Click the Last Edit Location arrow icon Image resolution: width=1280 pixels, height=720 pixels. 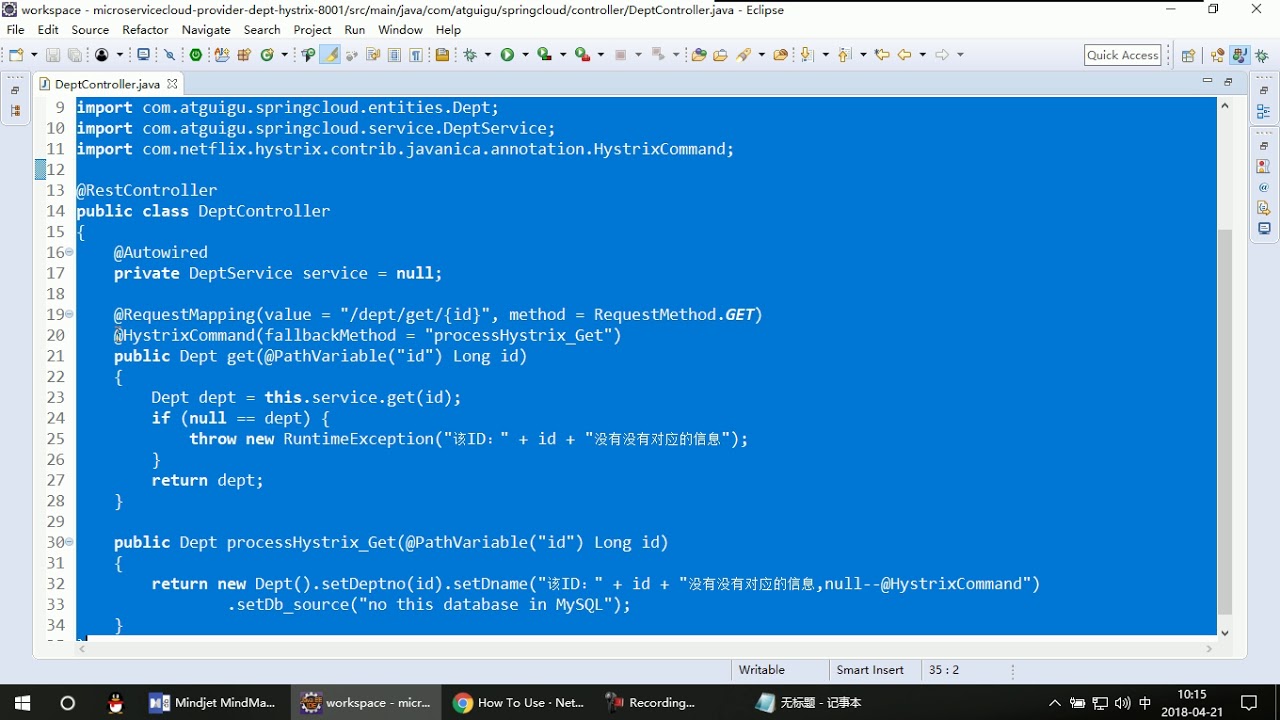(882, 55)
